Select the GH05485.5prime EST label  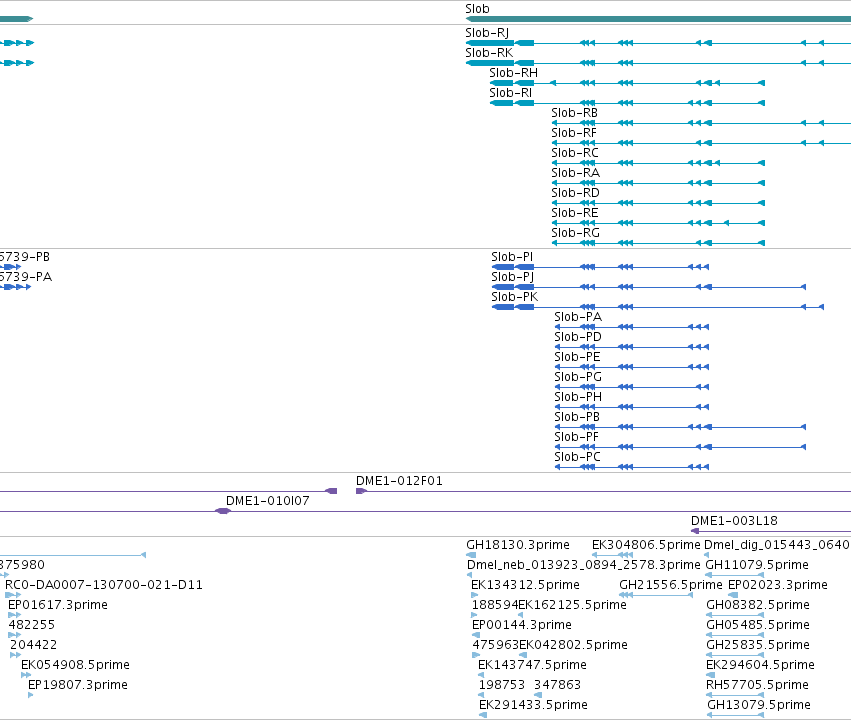(x=758, y=626)
